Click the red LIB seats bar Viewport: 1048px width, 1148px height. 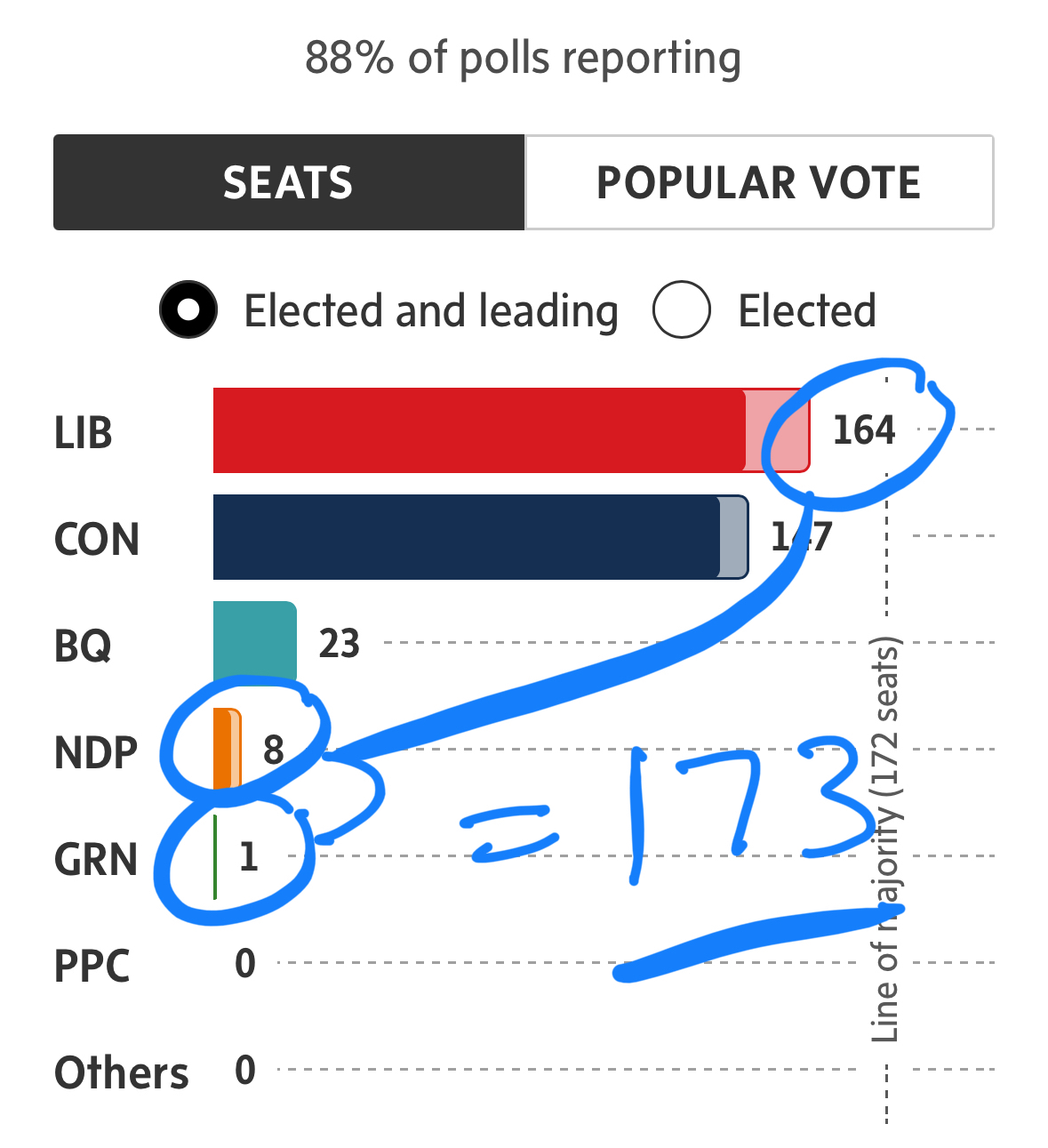[478, 430]
